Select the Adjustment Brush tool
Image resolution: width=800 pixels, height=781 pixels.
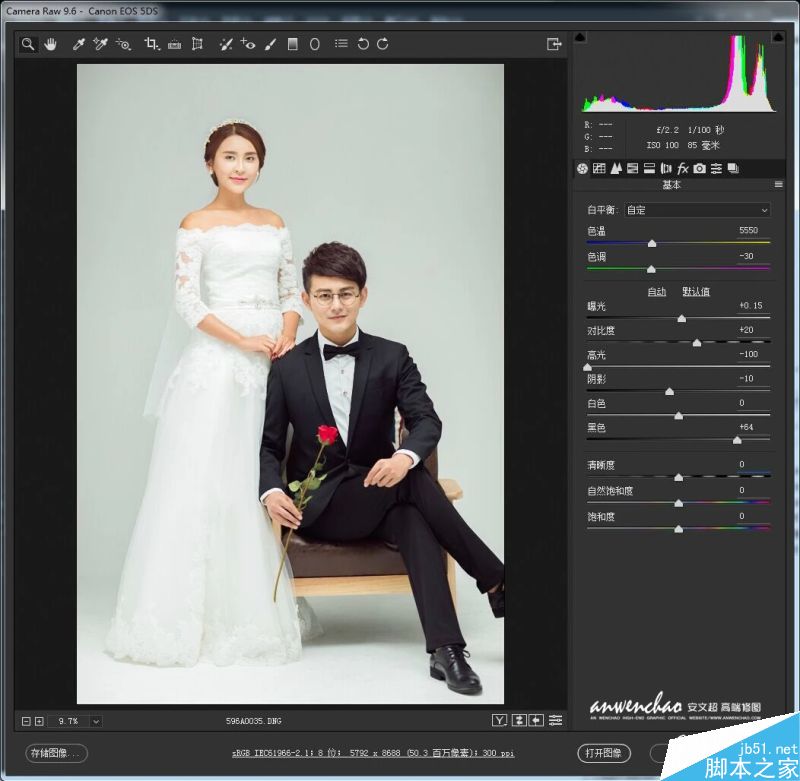point(270,44)
